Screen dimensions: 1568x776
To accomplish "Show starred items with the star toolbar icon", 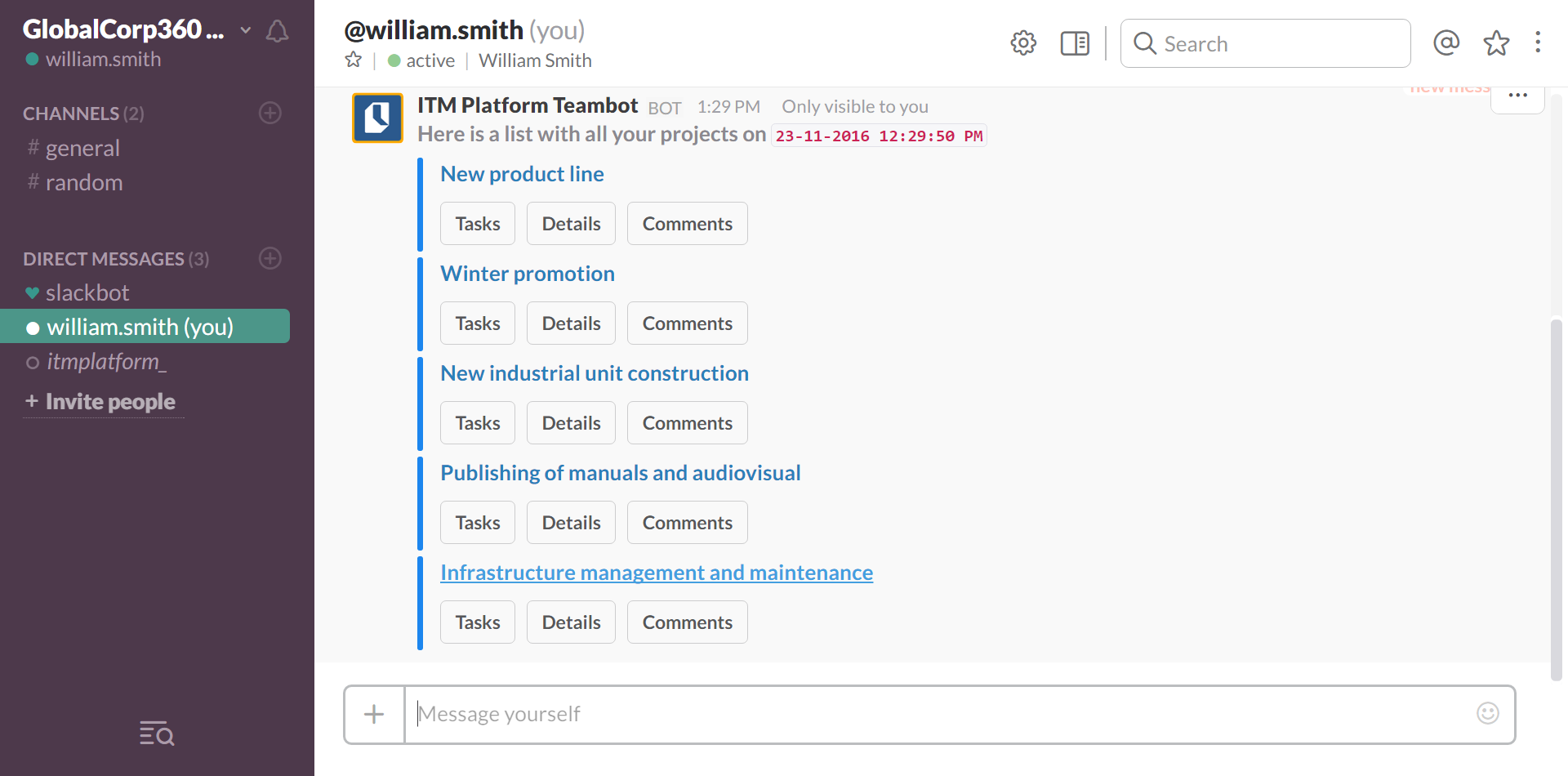I will [1496, 43].
